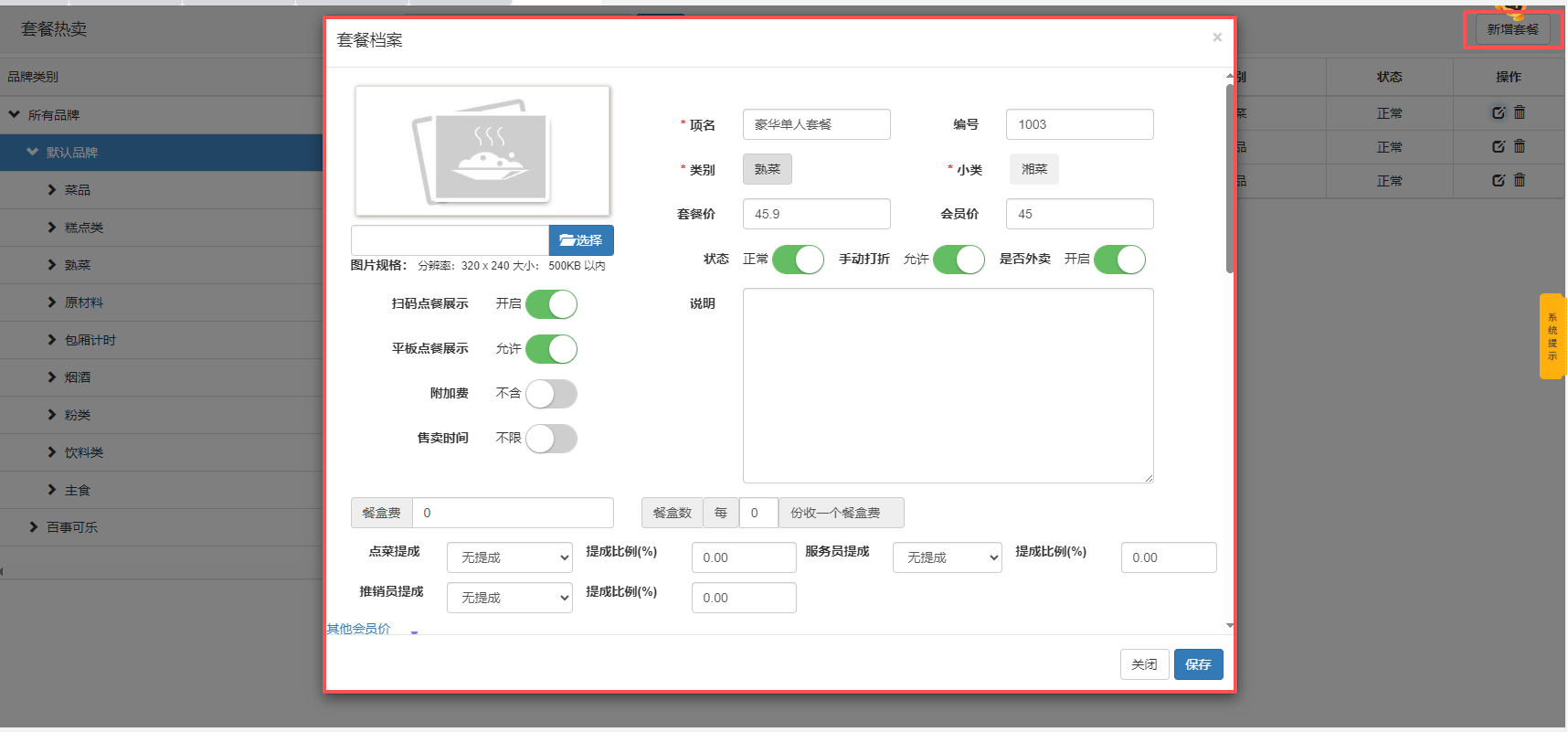Click the dish placeholder image thumbnail
Image resolution: width=1568 pixels, height=732 pixels.
pyautogui.click(x=482, y=151)
